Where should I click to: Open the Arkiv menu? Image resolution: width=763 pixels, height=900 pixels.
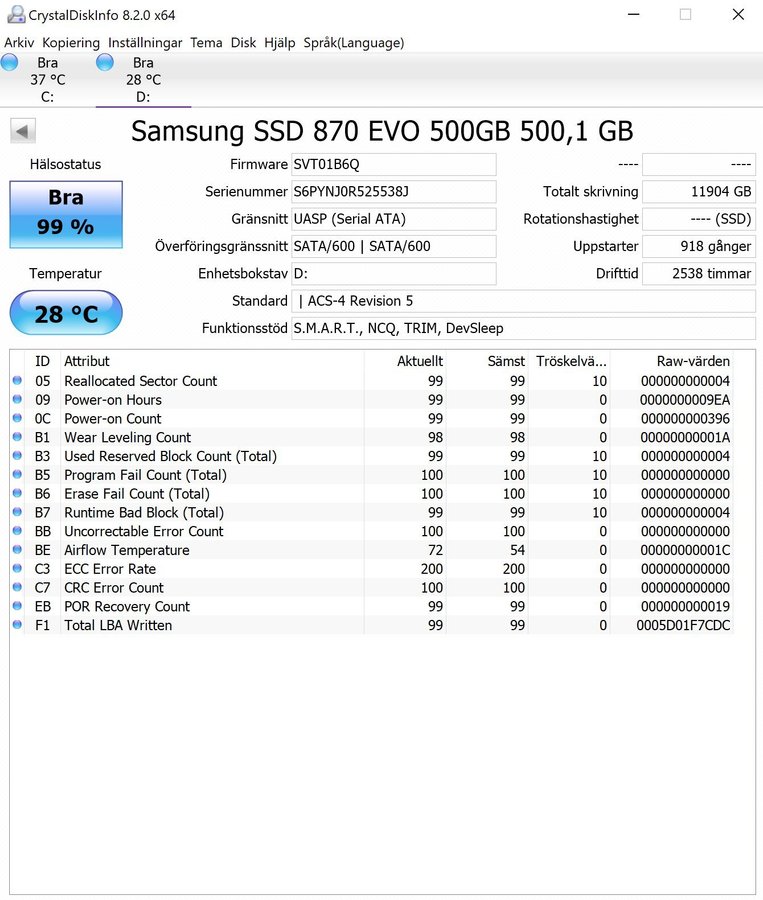(19, 42)
